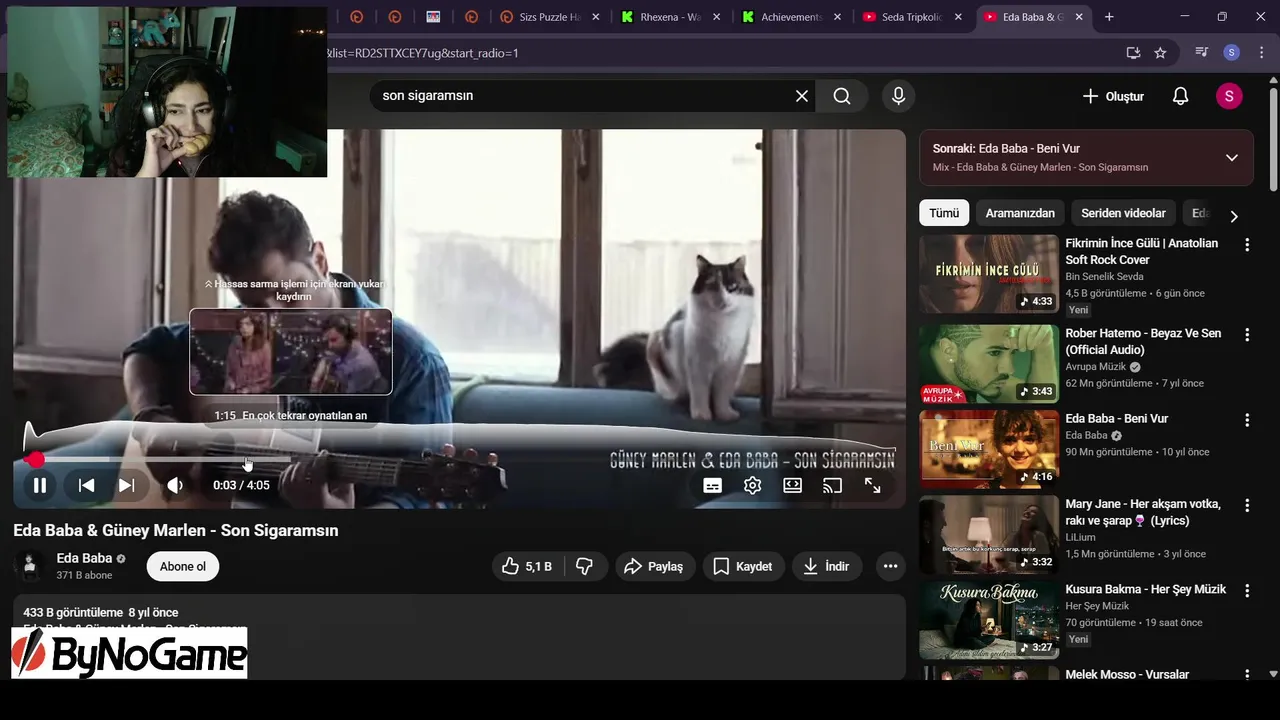Share the video with Paylaş
This screenshot has height=720, width=1280.
[654, 566]
